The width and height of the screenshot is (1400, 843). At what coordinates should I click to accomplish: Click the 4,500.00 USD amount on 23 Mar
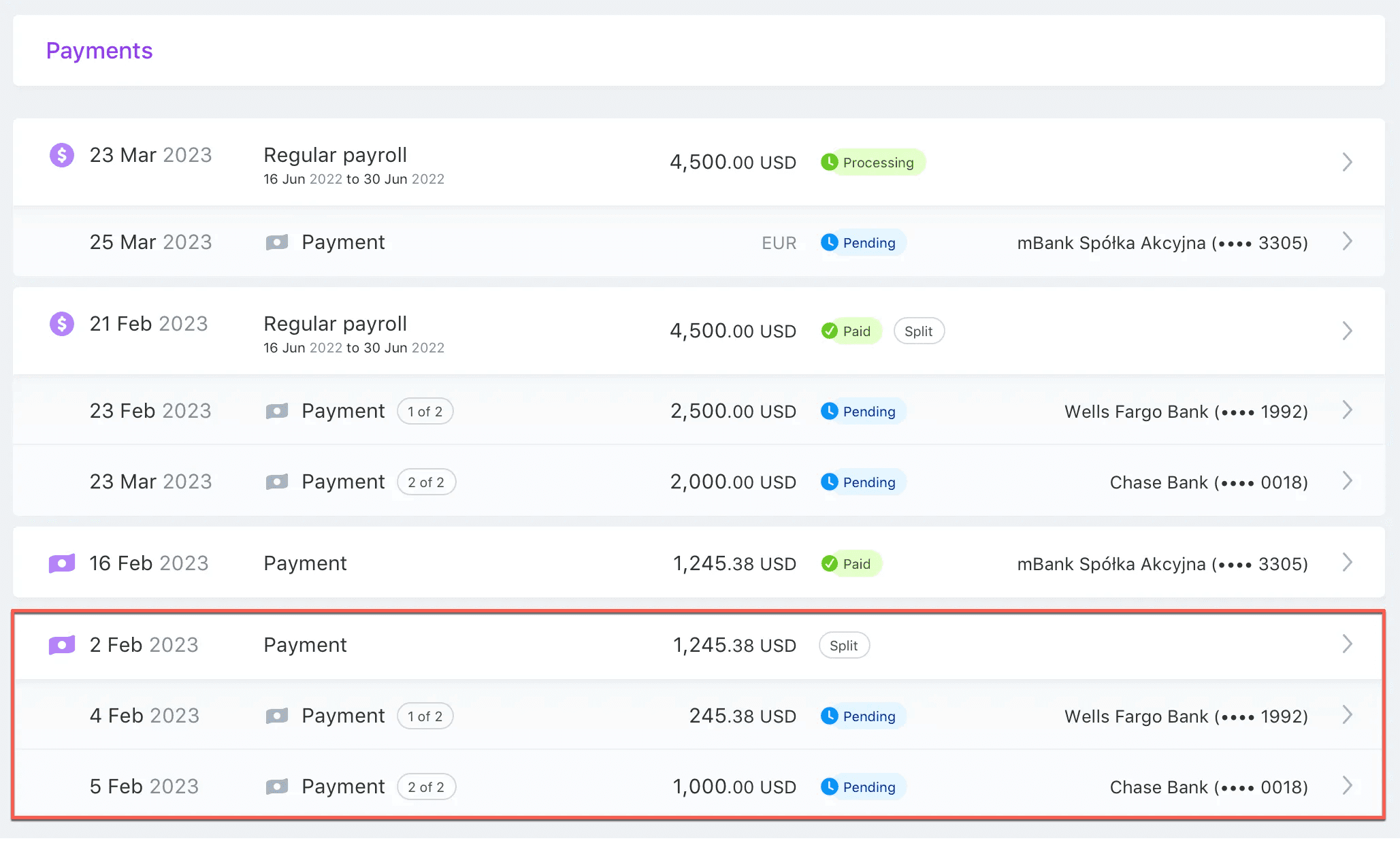pyautogui.click(x=733, y=162)
